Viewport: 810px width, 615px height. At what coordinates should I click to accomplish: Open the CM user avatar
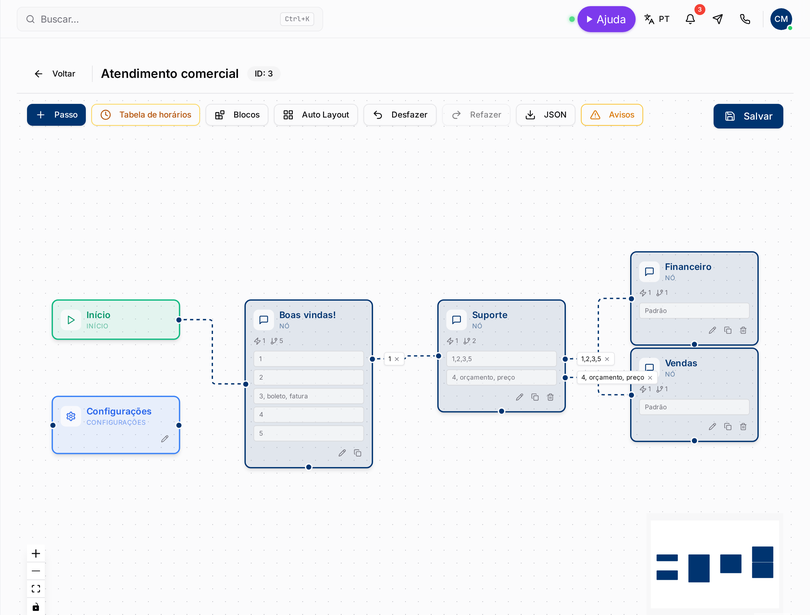(x=781, y=19)
